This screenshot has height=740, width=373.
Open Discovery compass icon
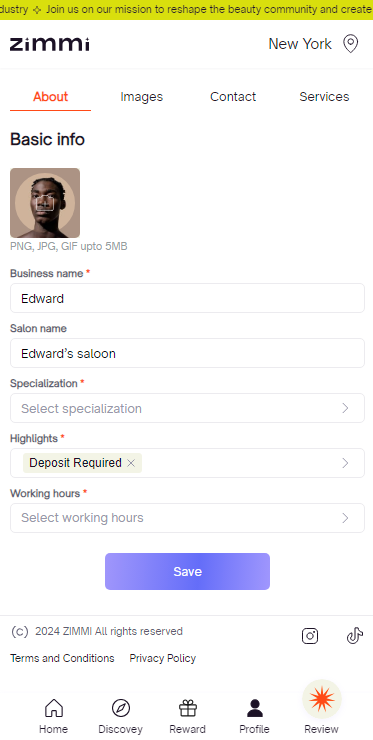click(x=120, y=708)
